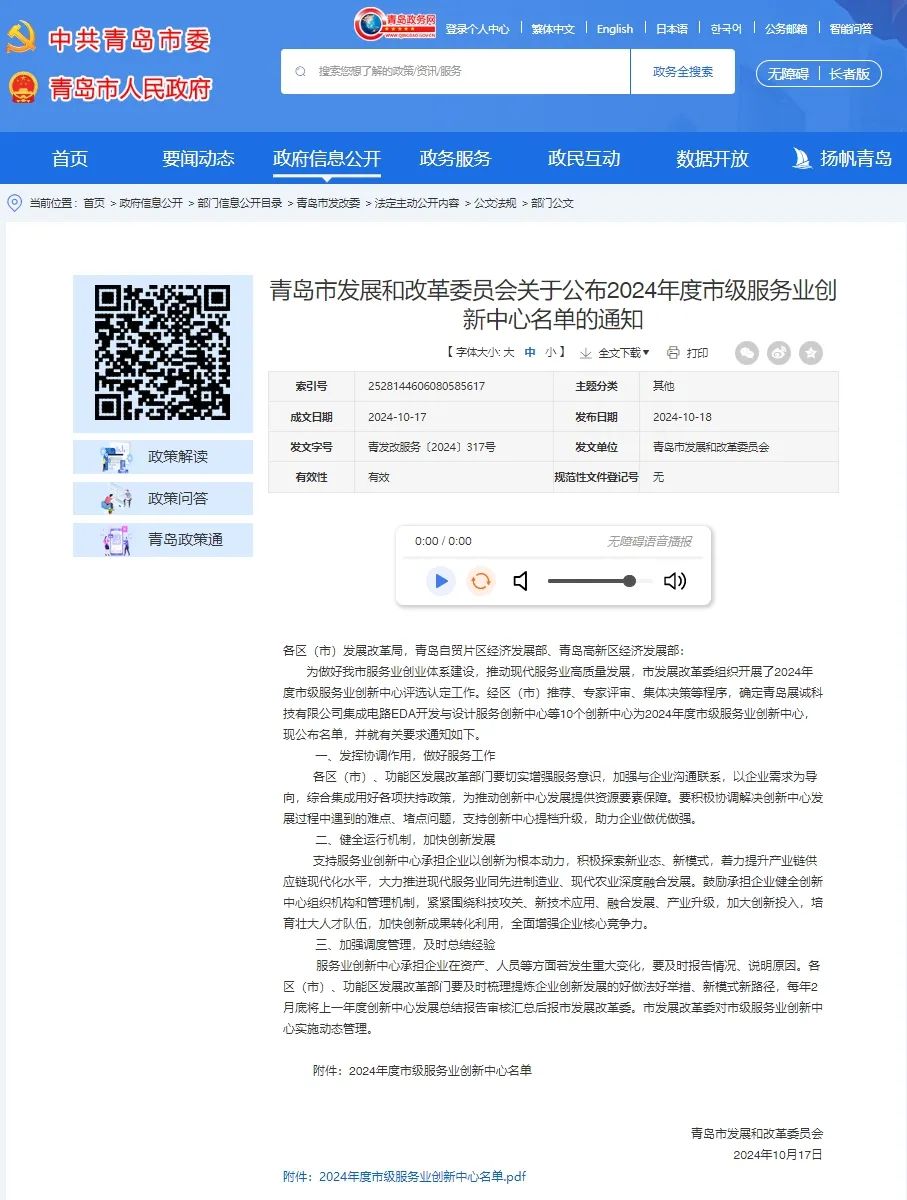Click breadcrumb 部门信息公开目录
Viewport: 907px width, 1200px height.
click(240, 203)
